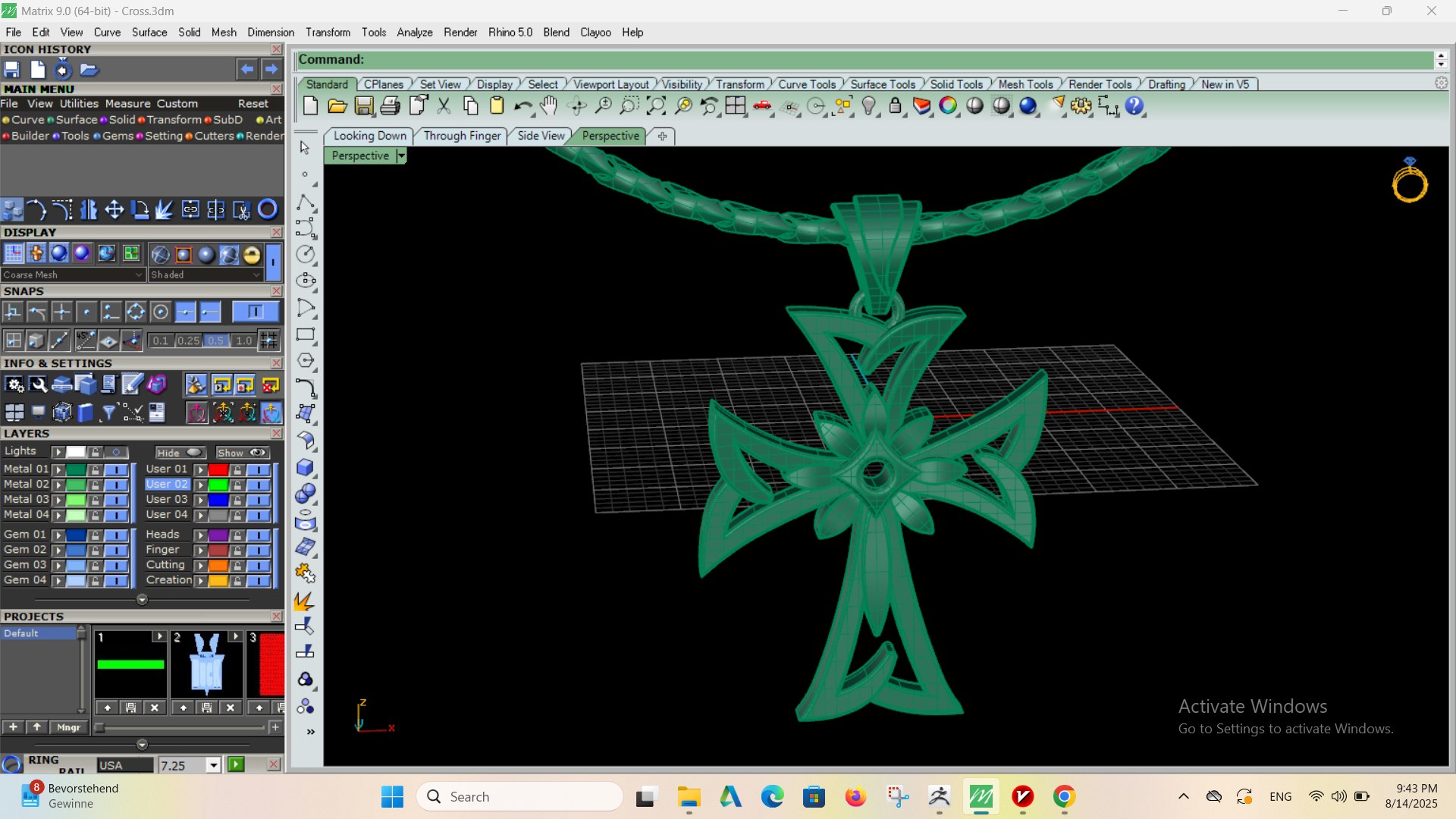Click the blue question mark Help icon

1134,106
